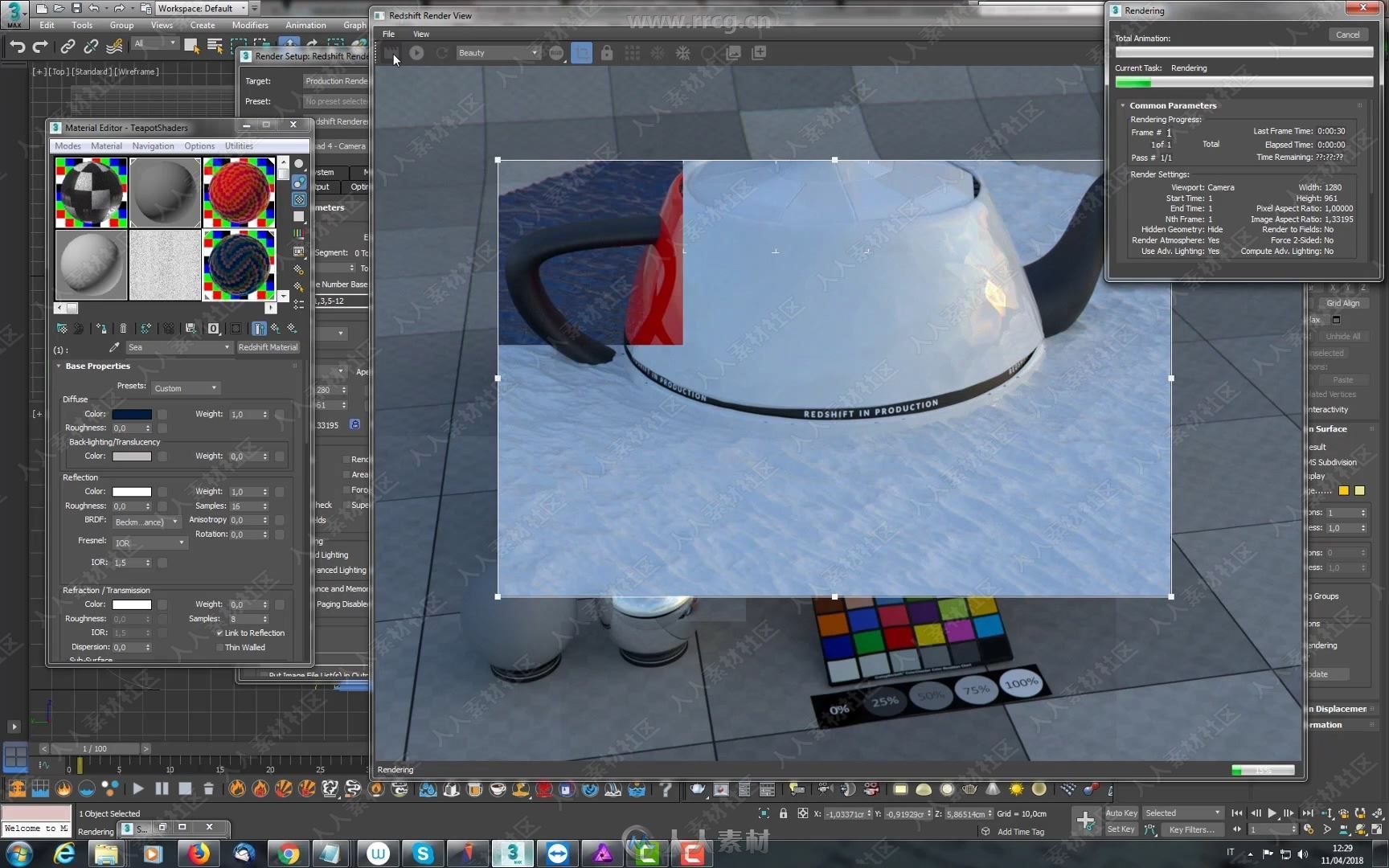The image size is (1389, 868).
Task: Click Diffuse Color dark blue swatch
Action: pos(132,415)
